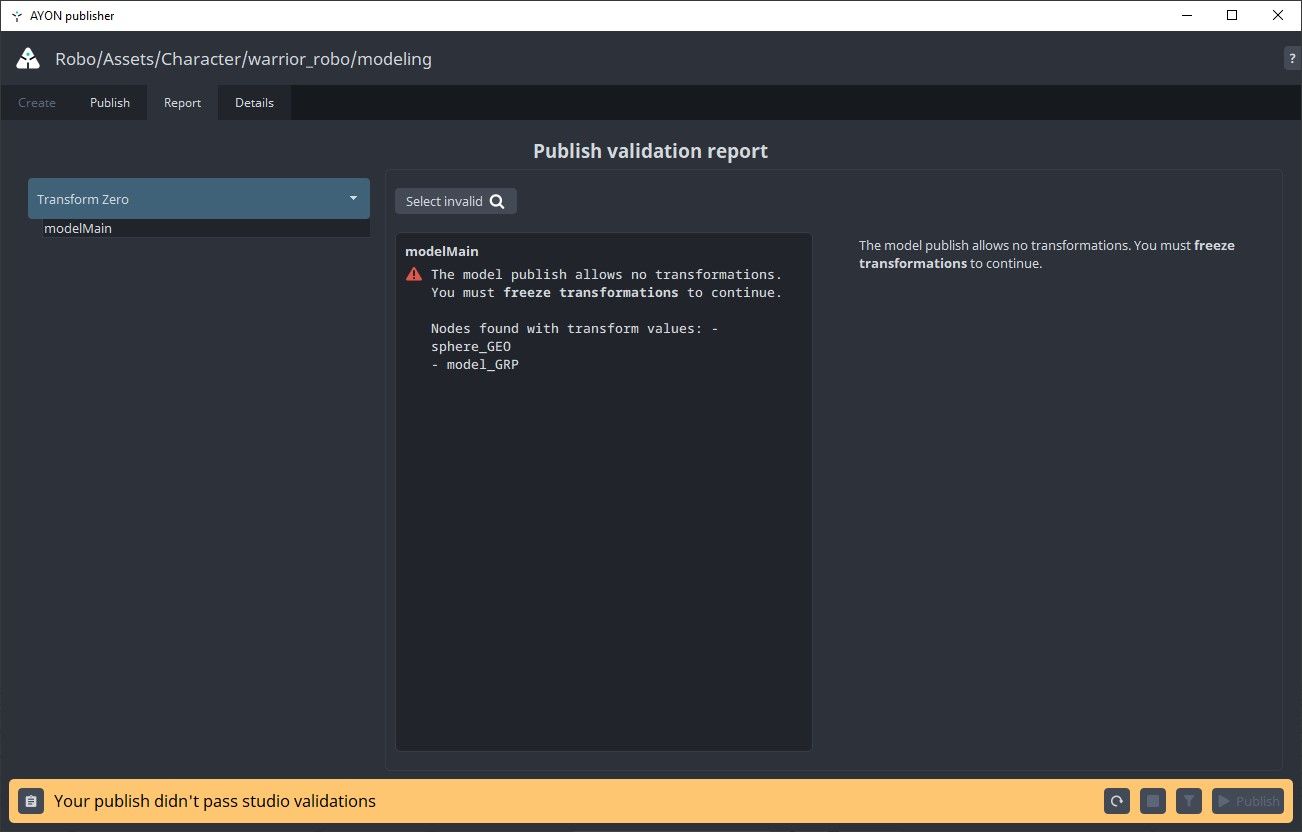Click the warning triangle beside modelMain message

pos(413,273)
